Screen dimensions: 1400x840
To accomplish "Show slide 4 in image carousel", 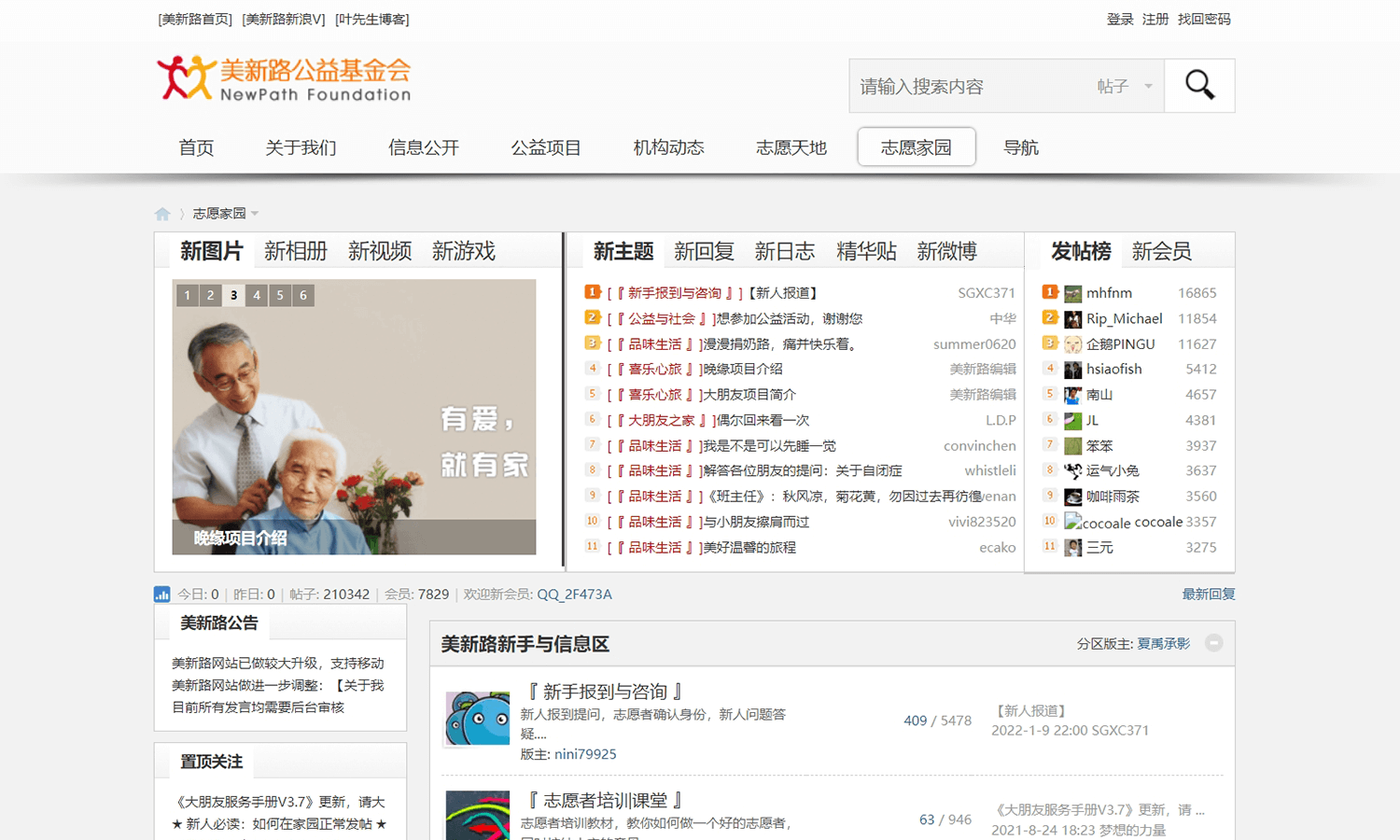I will click(257, 295).
